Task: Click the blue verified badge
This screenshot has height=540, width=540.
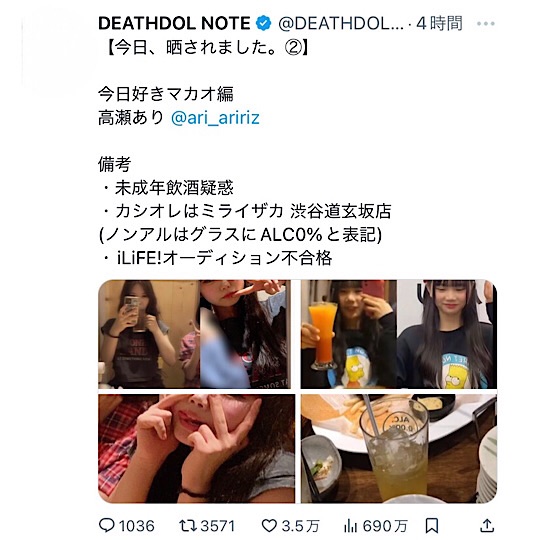Action: tap(263, 23)
